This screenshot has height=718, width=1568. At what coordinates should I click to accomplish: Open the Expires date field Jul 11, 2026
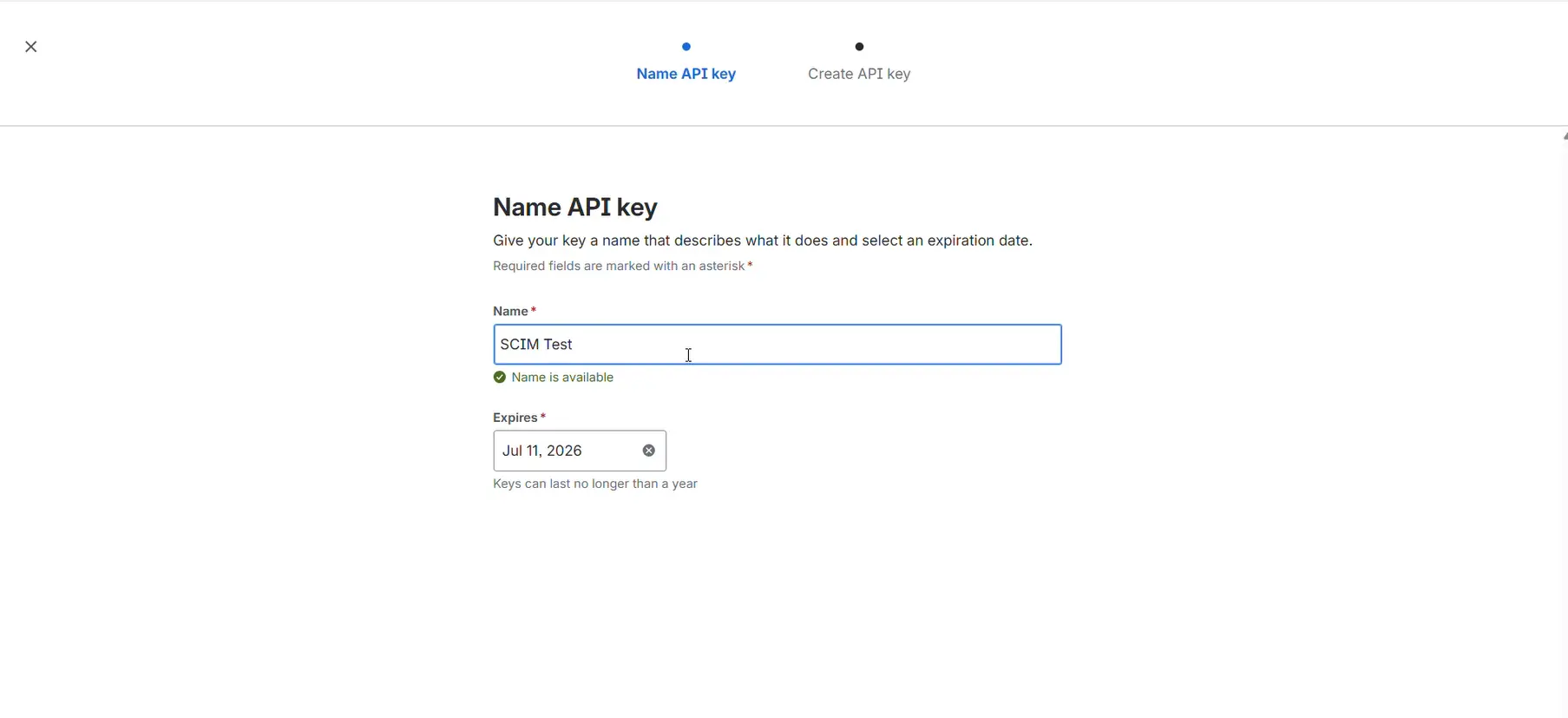pos(580,451)
